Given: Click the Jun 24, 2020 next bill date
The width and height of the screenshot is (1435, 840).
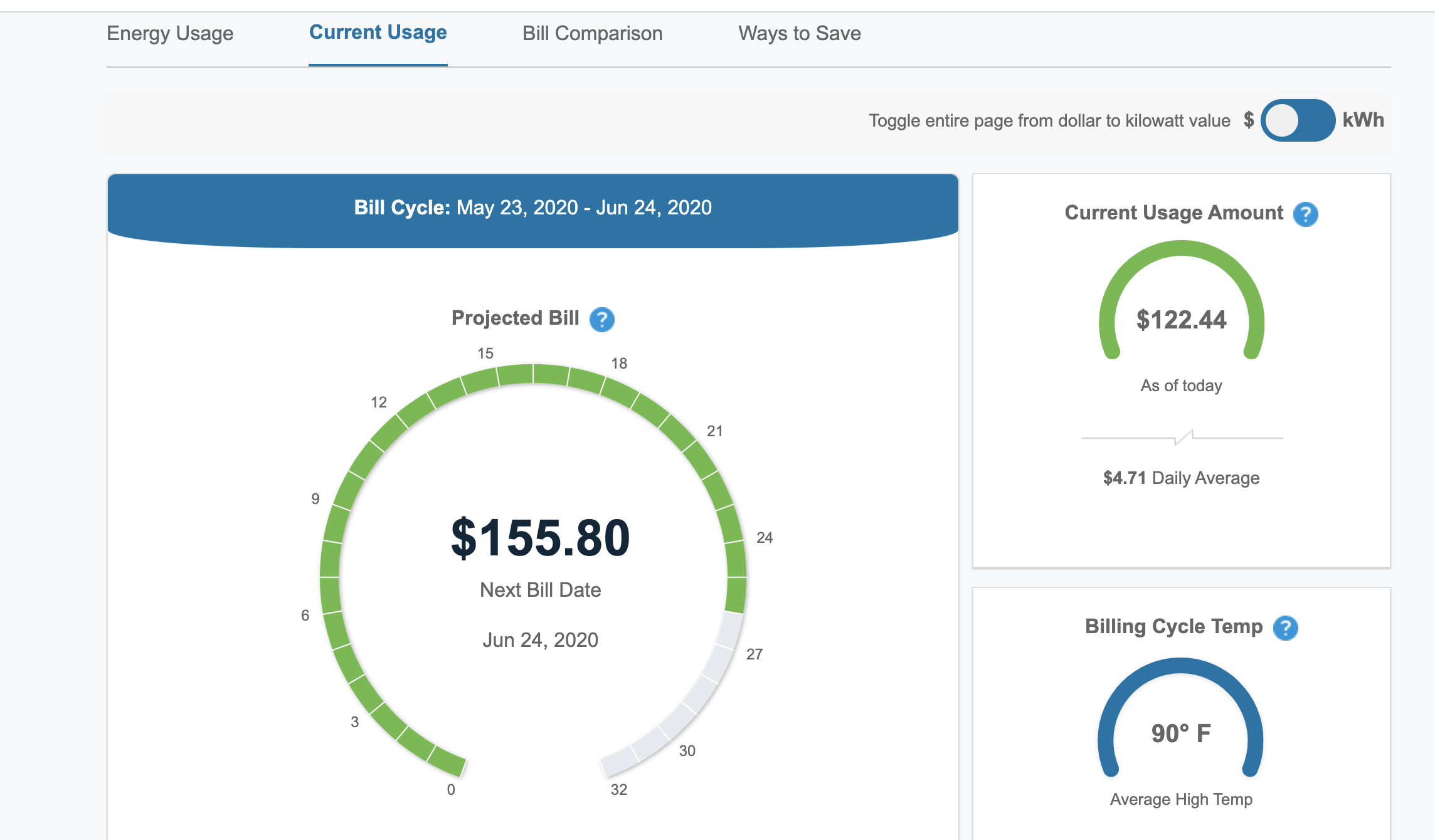Looking at the screenshot, I should point(540,640).
